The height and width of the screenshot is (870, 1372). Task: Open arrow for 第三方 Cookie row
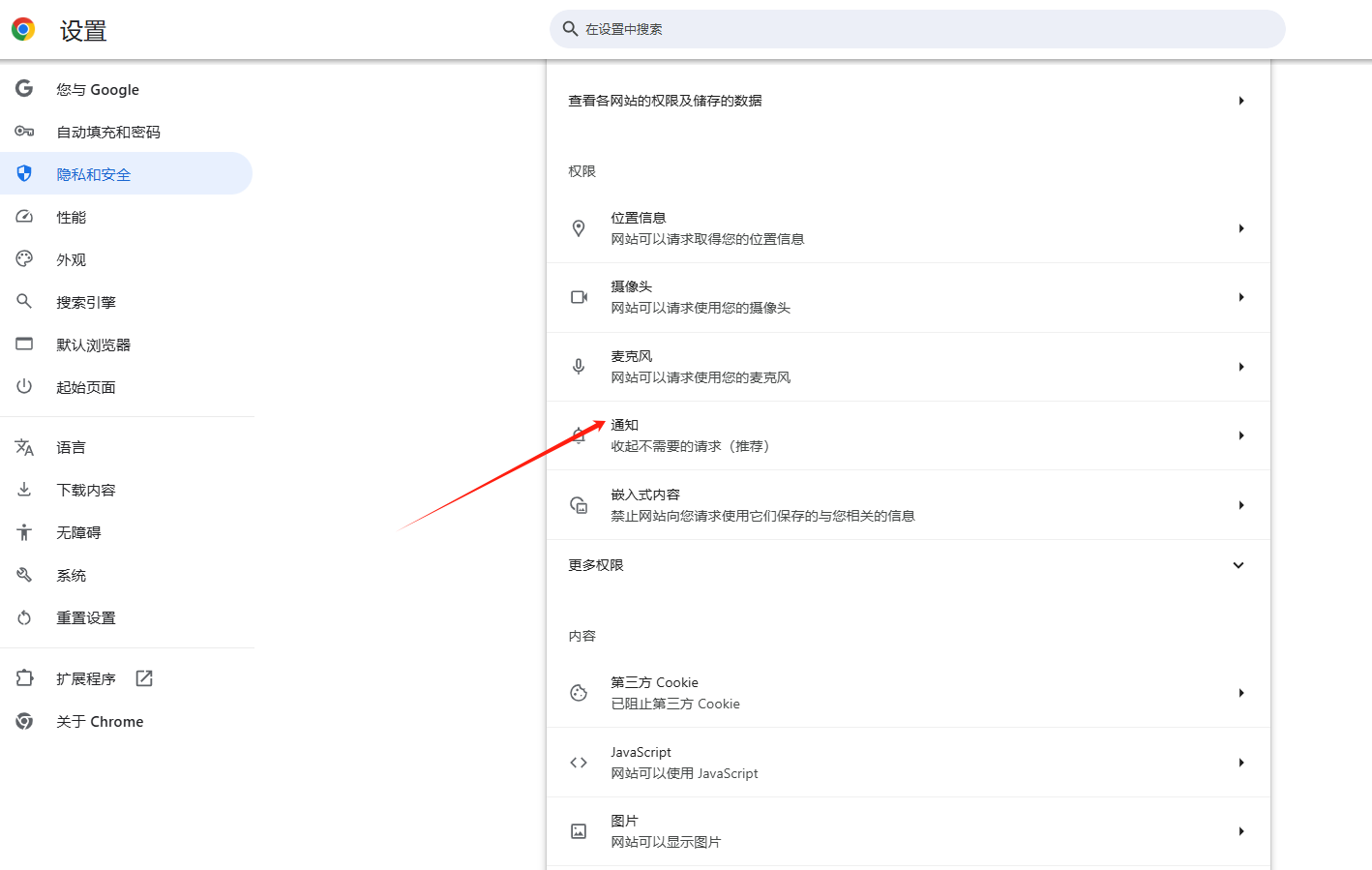click(x=1241, y=693)
